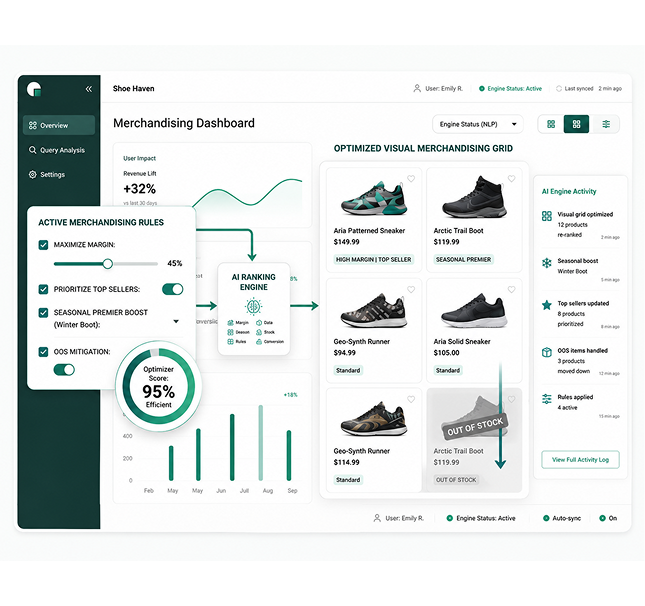Click the Season icon in AI Ranking Engine
Image resolution: width=645 pixels, height=606 pixels.
click(x=230, y=332)
